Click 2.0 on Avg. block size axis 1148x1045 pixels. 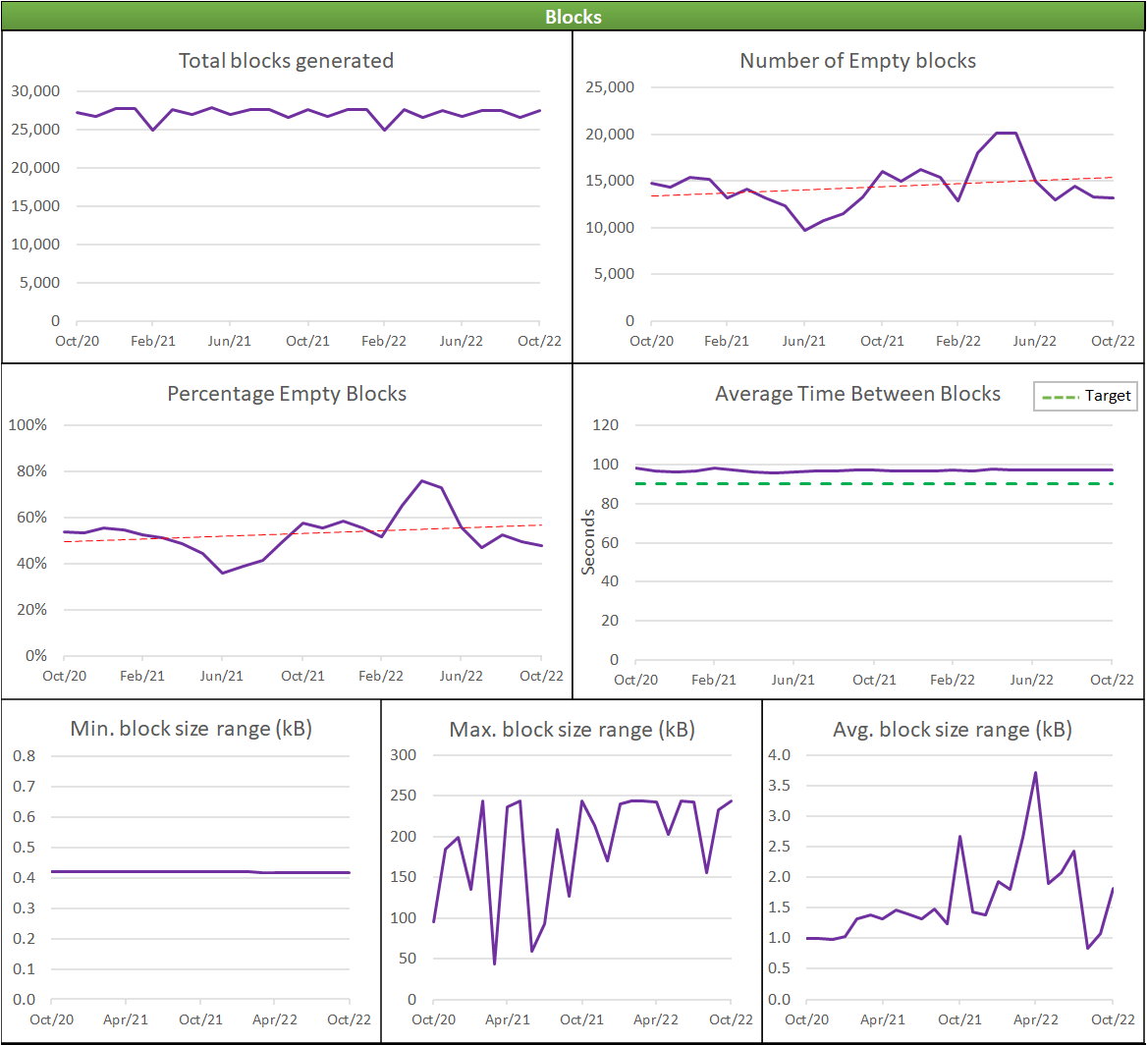(x=779, y=877)
